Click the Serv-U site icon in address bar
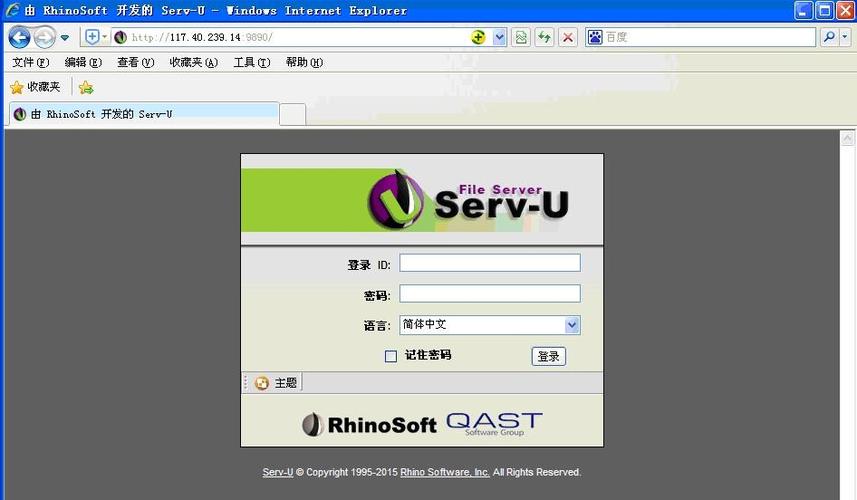Viewport: 857px width, 500px height. pyautogui.click(x=120, y=37)
